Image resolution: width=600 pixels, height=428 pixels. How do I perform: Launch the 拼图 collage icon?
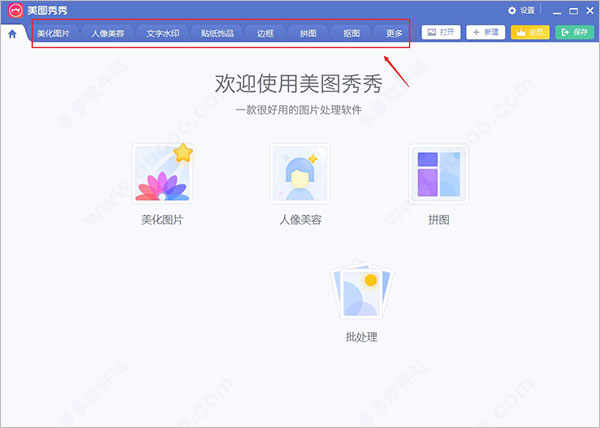pos(437,174)
